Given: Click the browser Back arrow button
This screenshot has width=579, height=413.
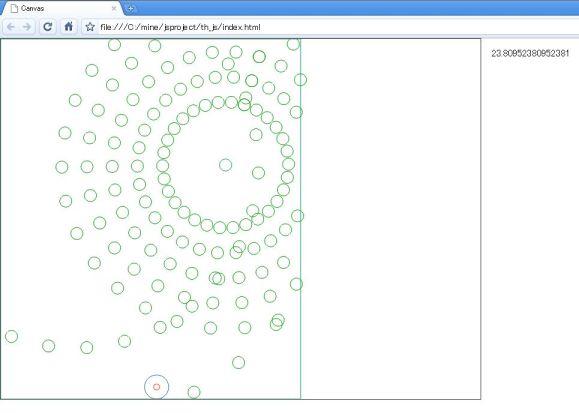Looking at the screenshot, I should pos(11,27).
